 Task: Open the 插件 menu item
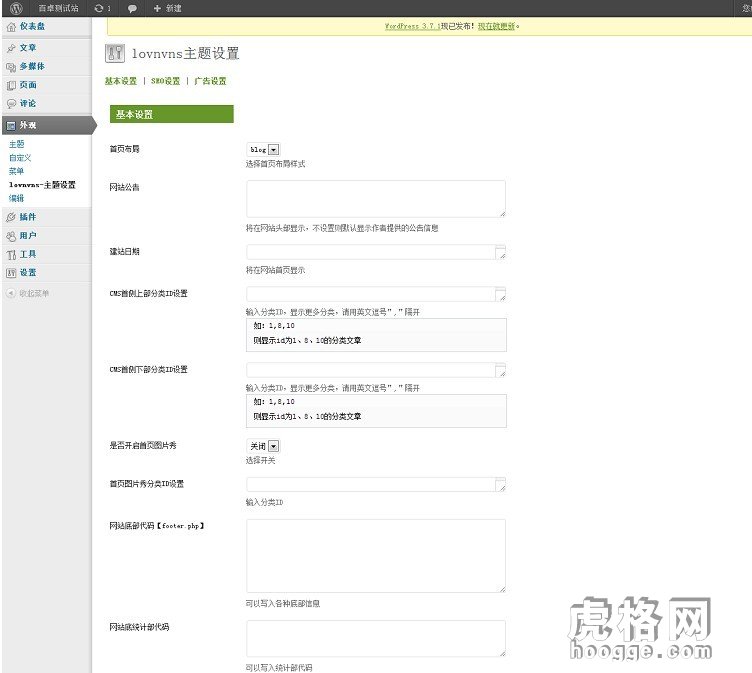[28, 217]
